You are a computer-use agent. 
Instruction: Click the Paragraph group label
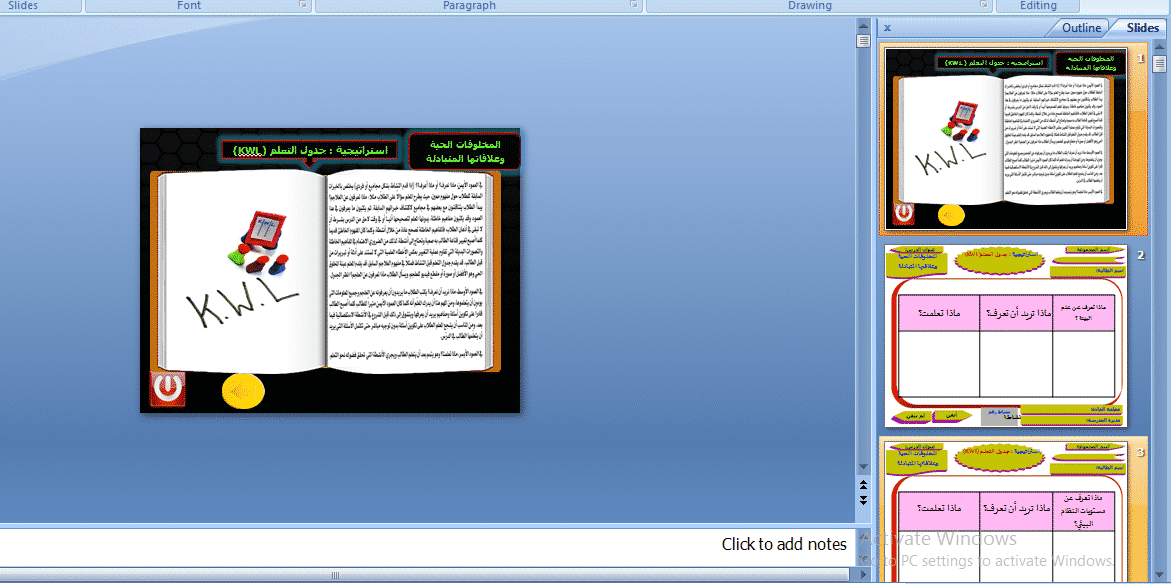click(469, 5)
